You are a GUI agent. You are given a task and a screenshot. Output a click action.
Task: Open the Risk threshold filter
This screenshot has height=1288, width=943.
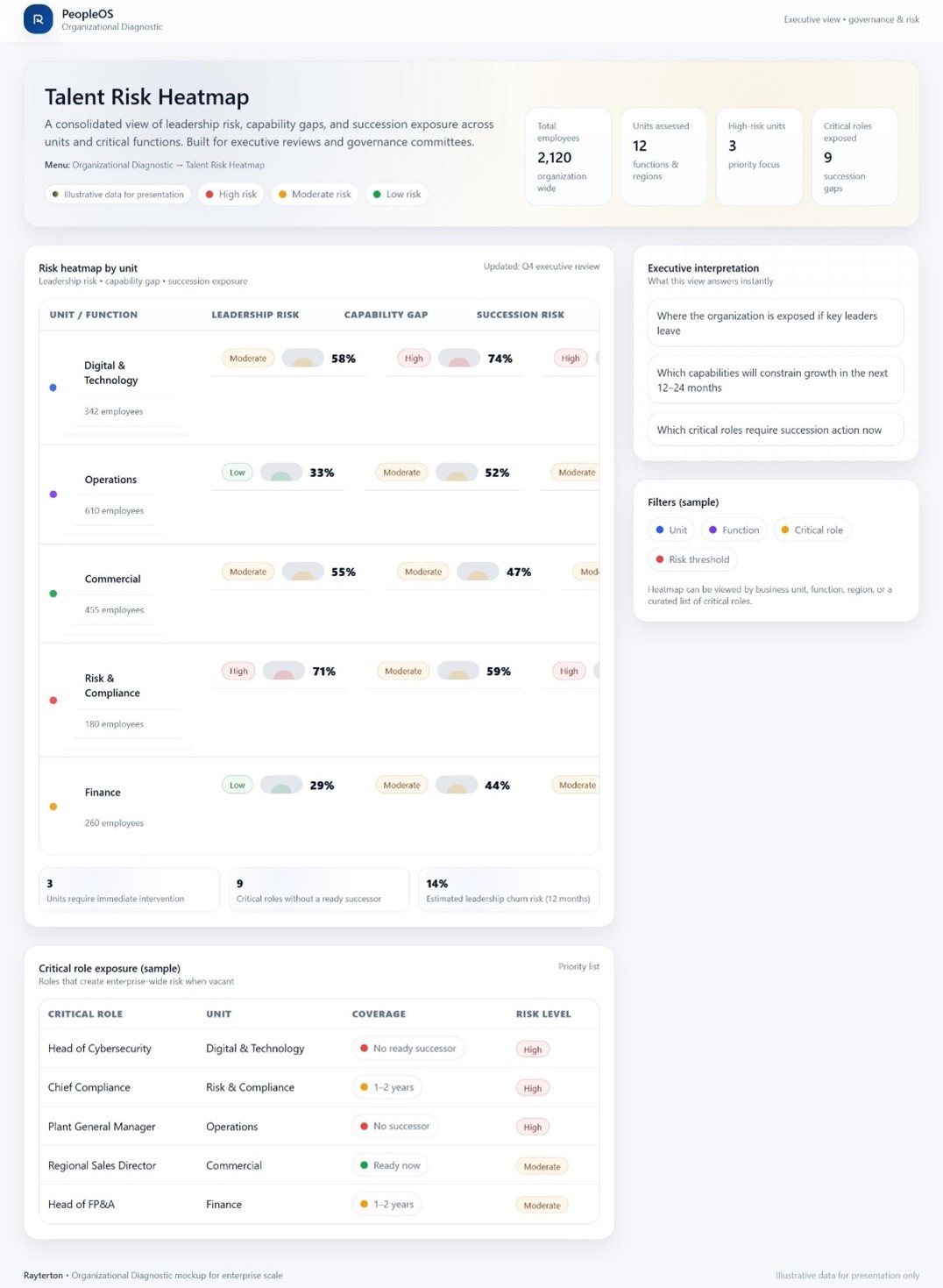[692, 559]
